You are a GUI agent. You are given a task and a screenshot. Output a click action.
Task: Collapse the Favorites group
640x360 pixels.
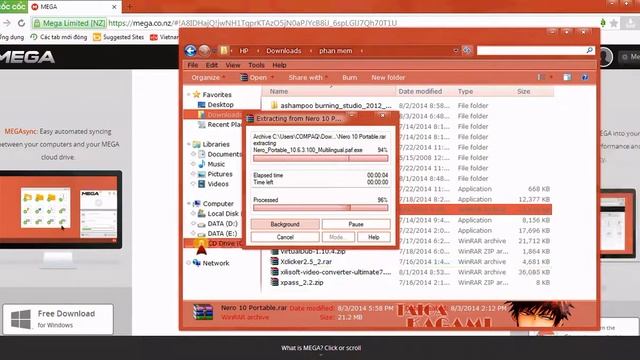(x=189, y=95)
